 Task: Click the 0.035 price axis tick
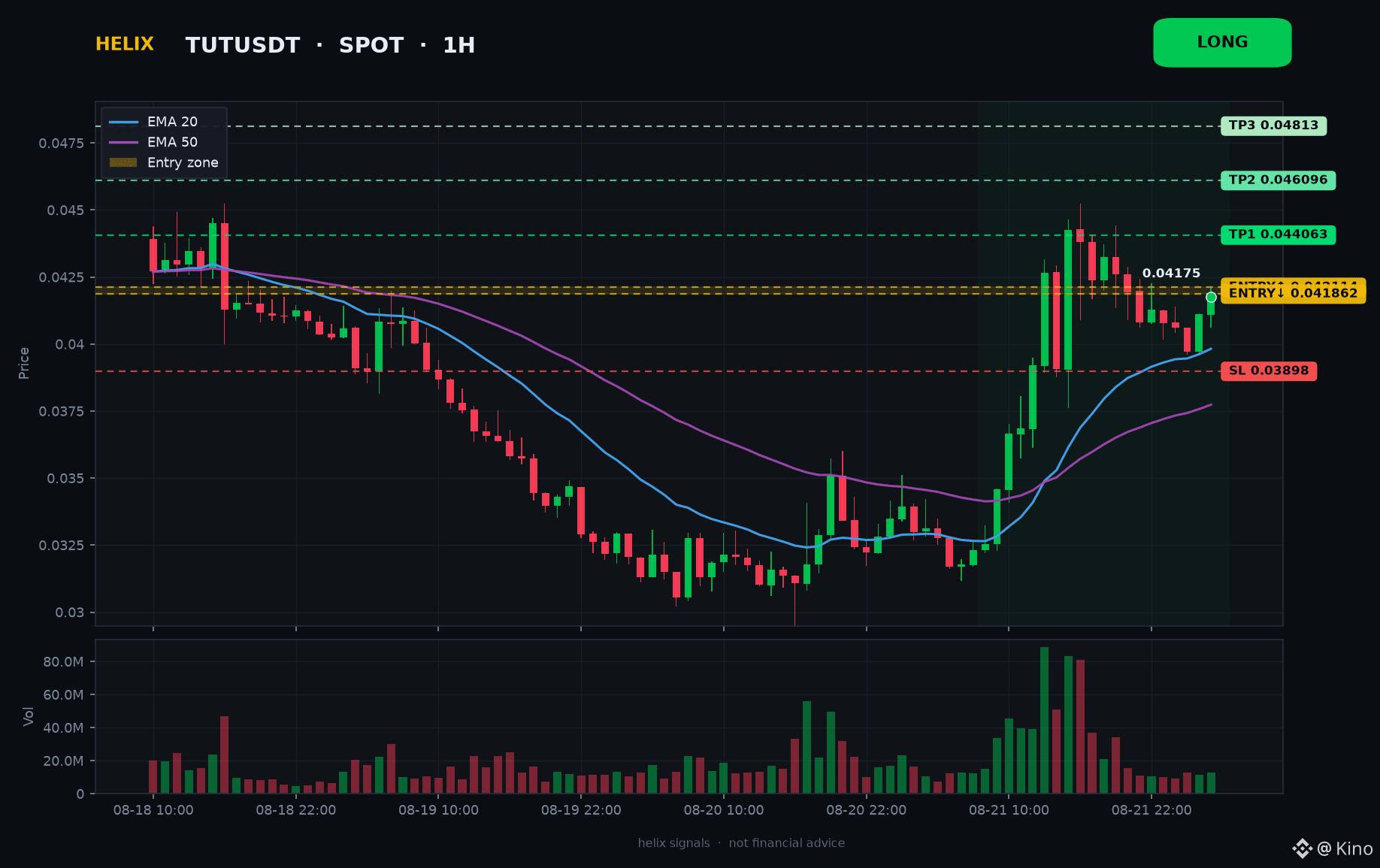click(x=66, y=478)
